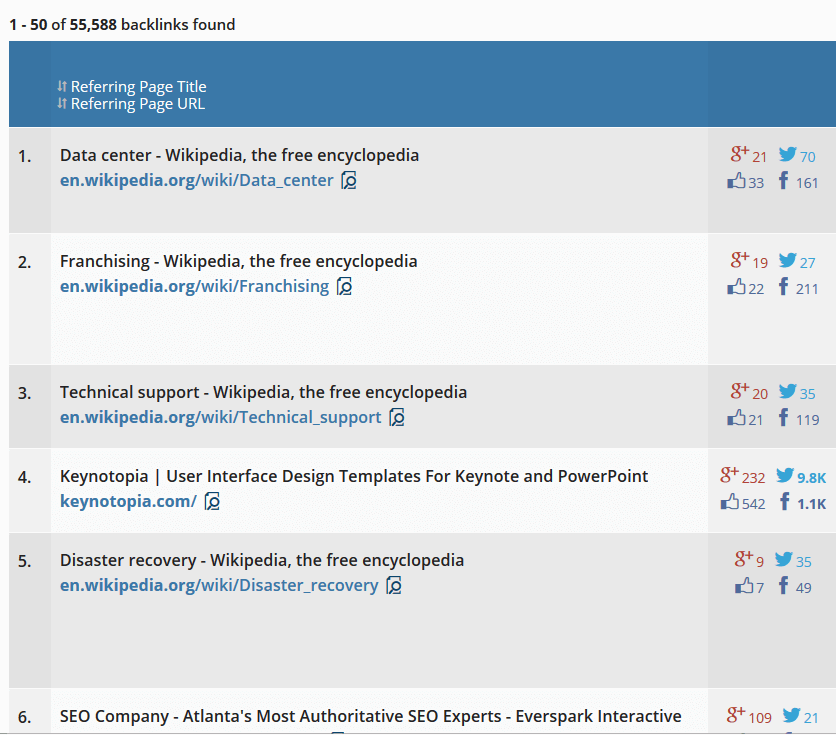Click Twitter count 9.8K in Keynotopia row

tap(811, 478)
